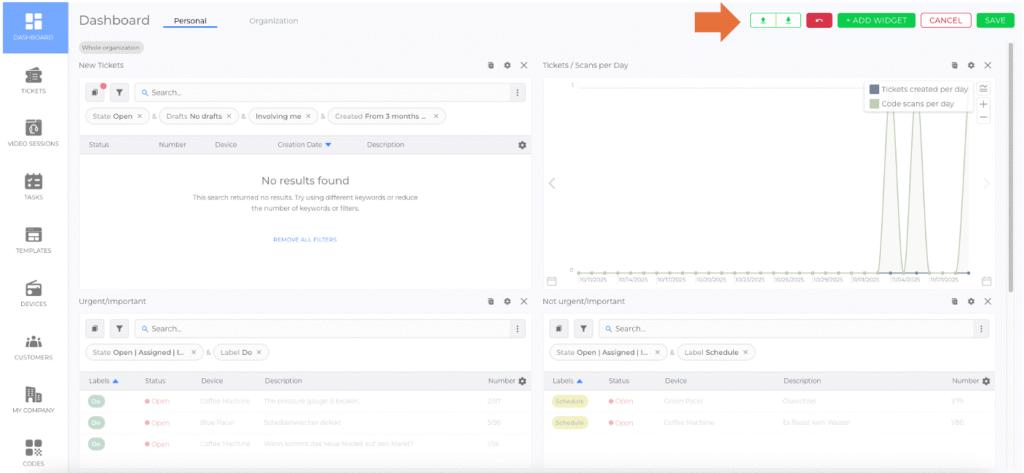Open settings of New Tickets widget

pyautogui.click(x=507, y=65)
